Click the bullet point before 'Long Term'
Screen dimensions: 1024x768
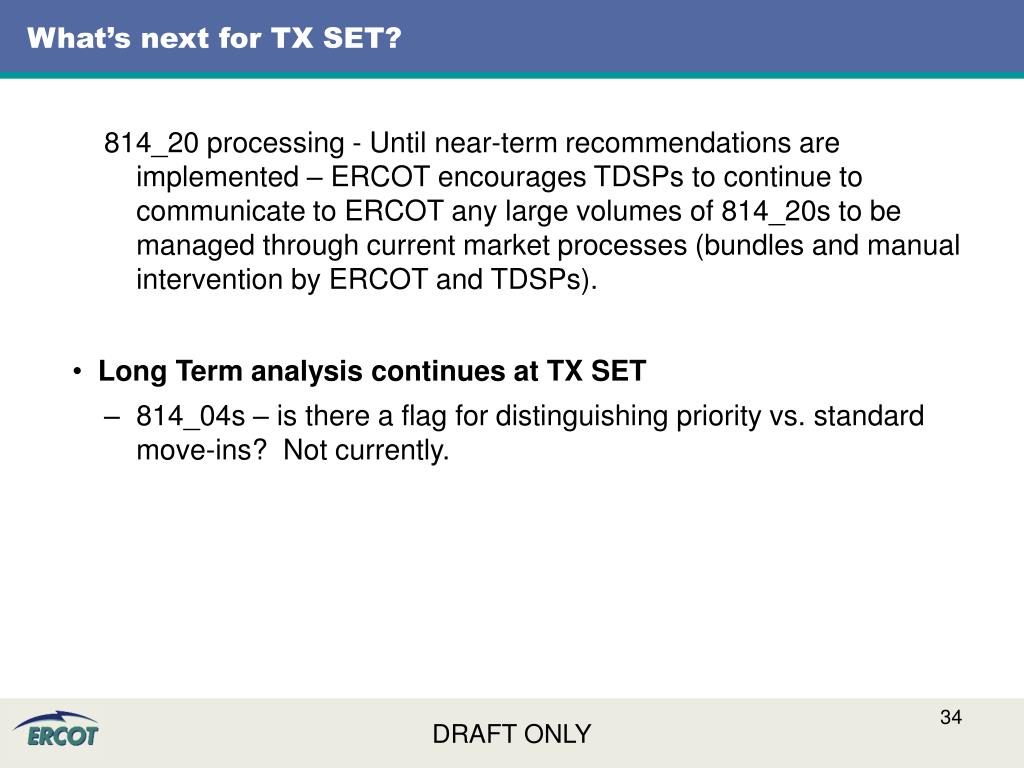(77, 372)
